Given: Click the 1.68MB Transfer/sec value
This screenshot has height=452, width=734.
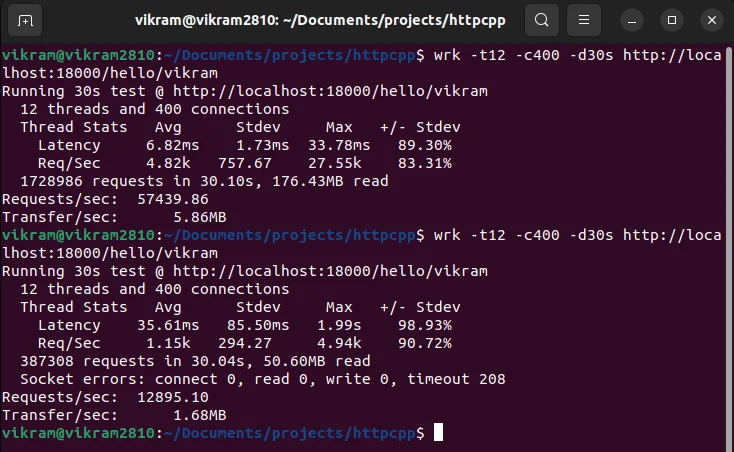Looking at the screenshot, I should [200, 415].
